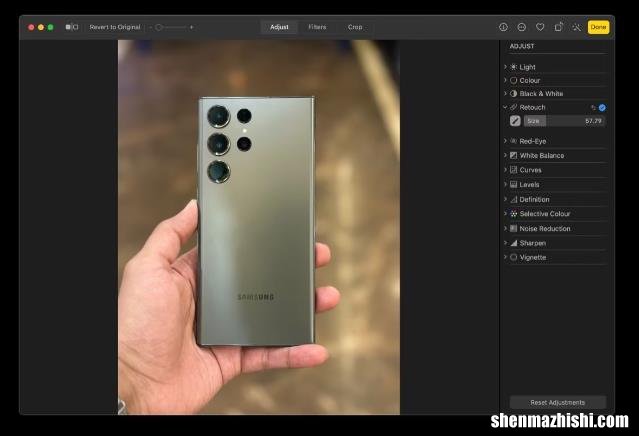Click the compare before/after view icon
This screenshot has width=639, height=436.
(x=72, y=27)
